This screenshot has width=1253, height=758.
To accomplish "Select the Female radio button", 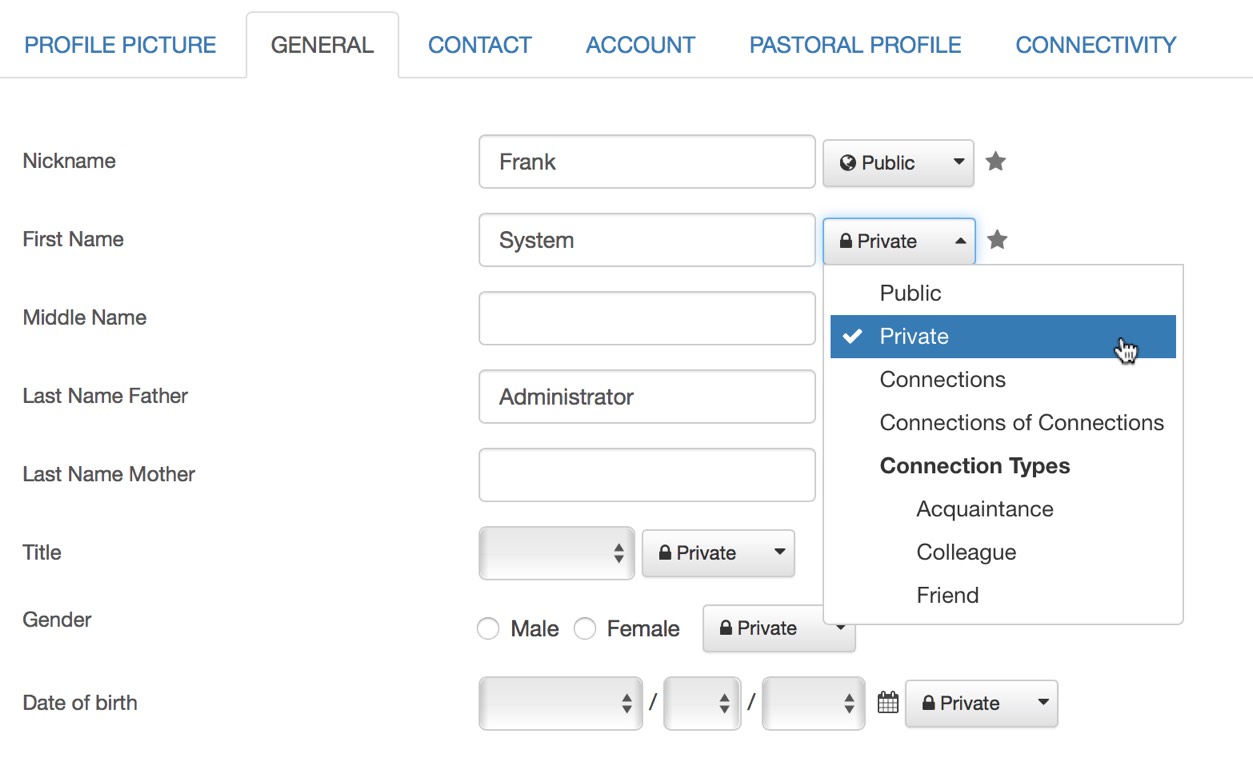I will 585,629.
